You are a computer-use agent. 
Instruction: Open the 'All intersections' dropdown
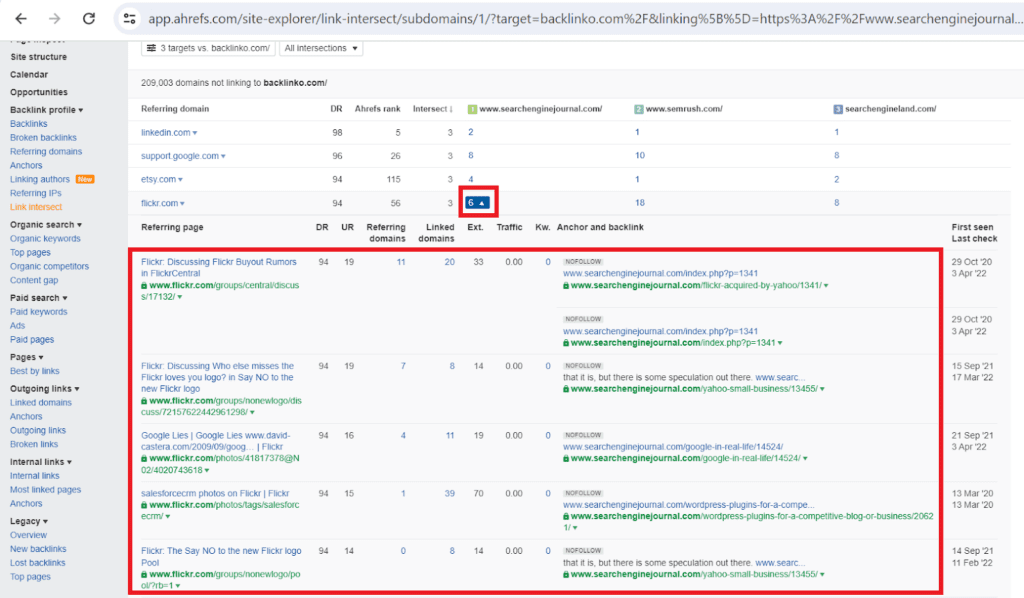point(321,48)
